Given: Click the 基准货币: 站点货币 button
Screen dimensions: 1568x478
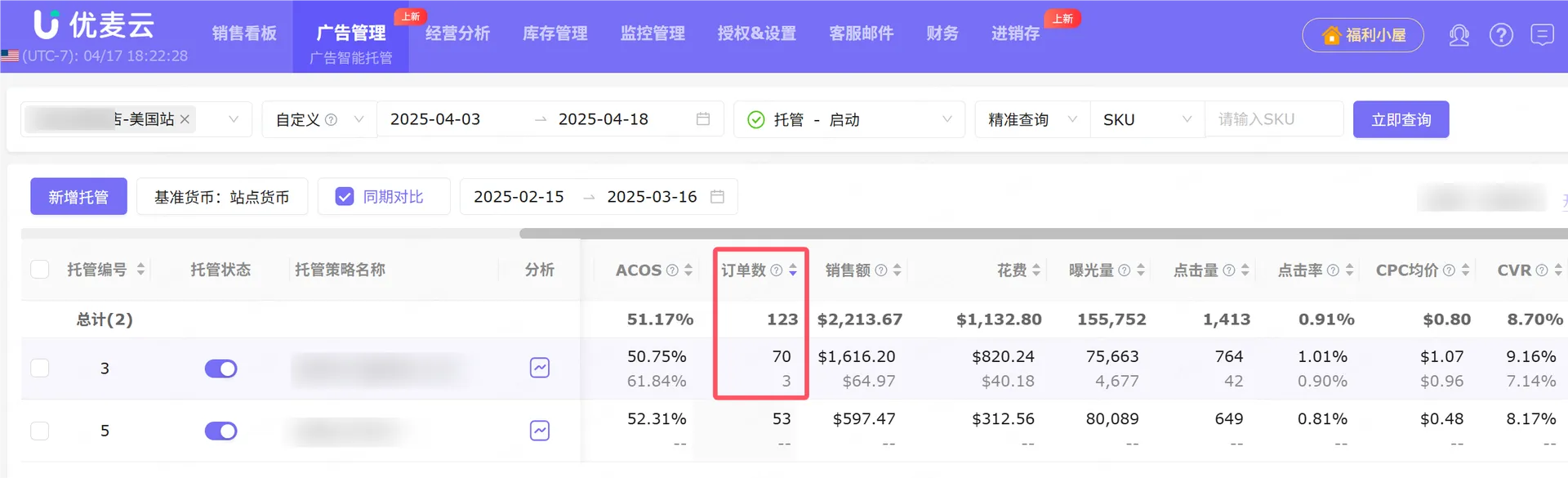Looking at the screenshot, I should [222, 197].
